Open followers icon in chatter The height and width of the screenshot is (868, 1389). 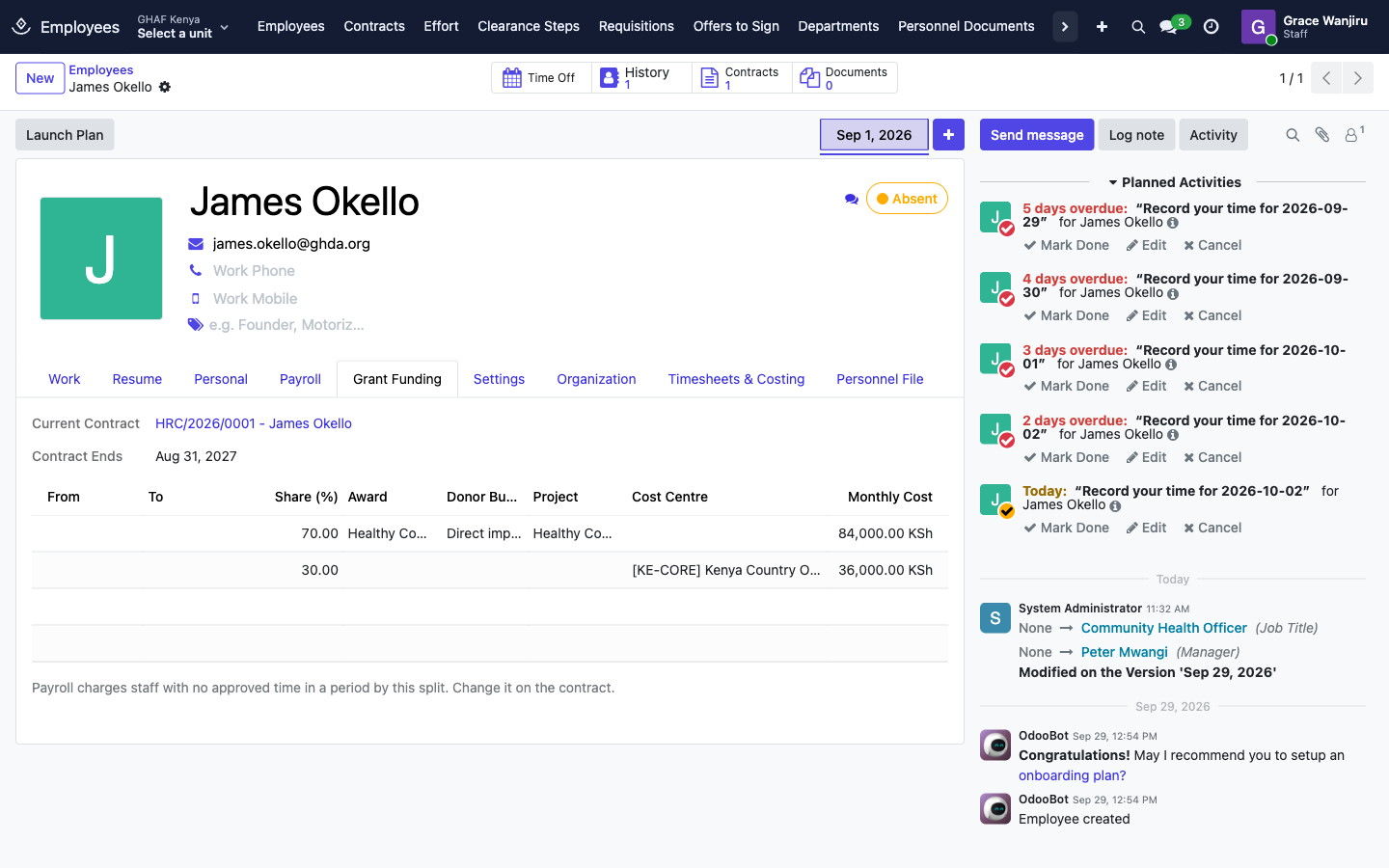[1354, 134]
